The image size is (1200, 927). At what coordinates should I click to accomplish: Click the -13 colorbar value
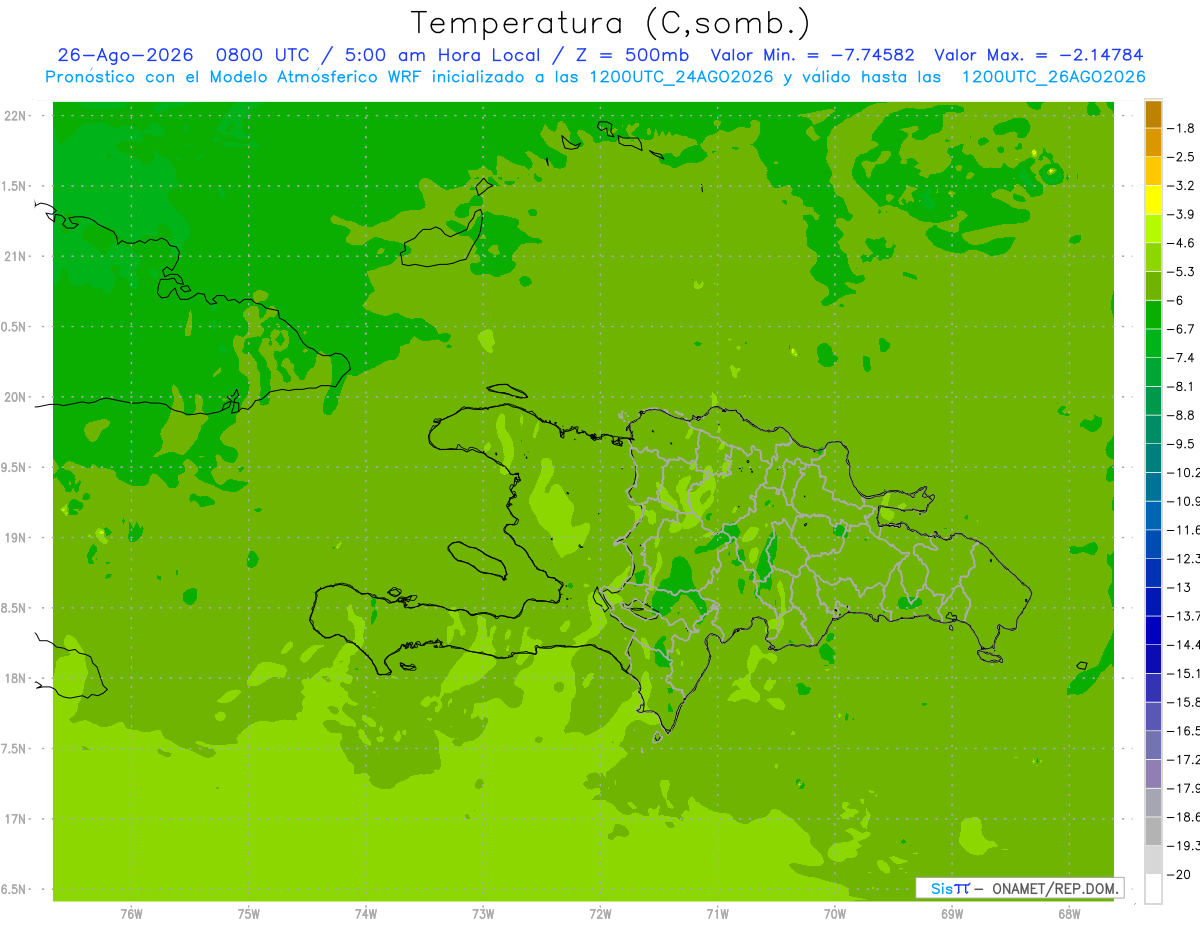[1179, 587]
